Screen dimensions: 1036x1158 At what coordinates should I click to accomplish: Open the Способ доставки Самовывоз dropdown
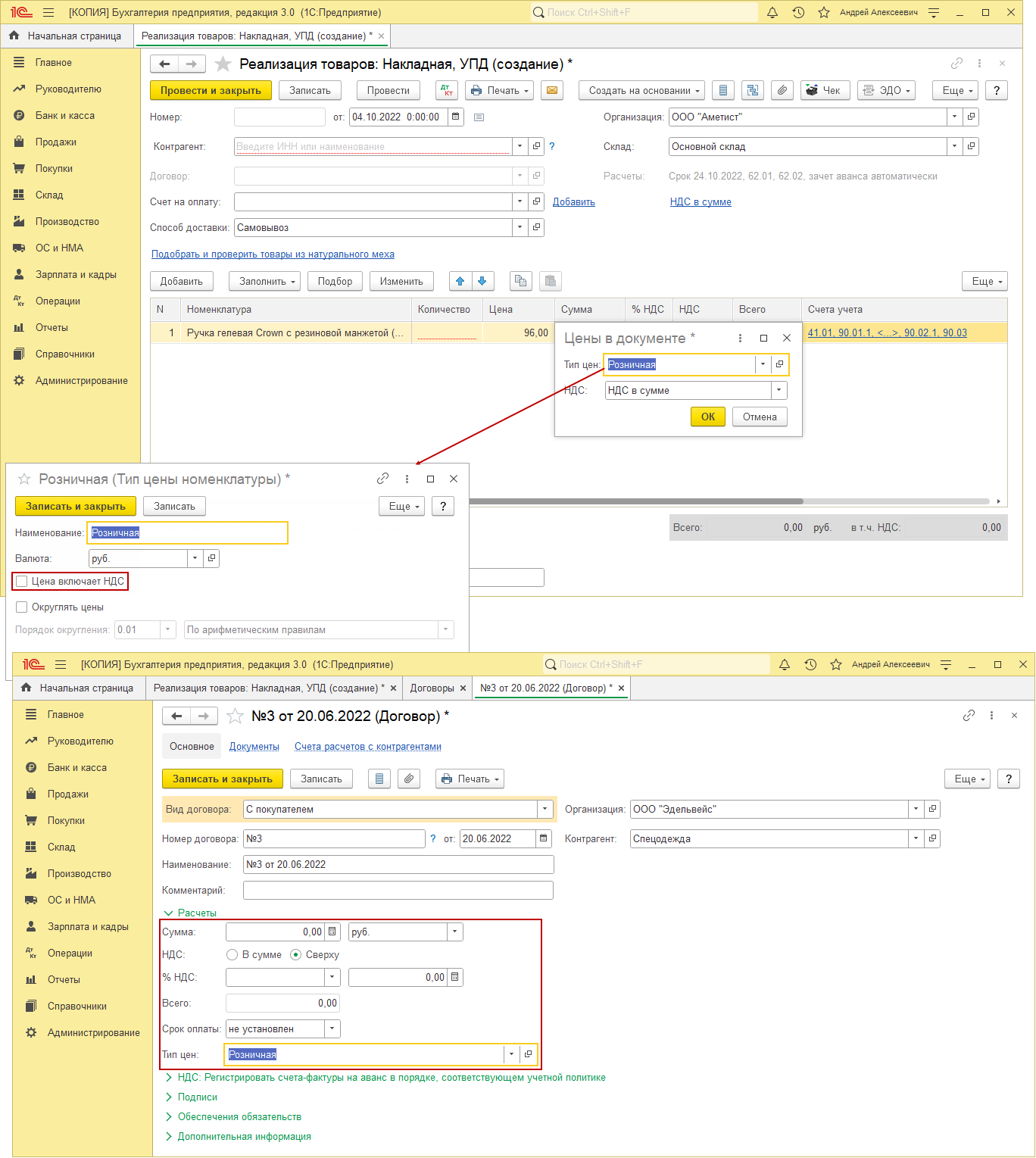click(520, 227)
